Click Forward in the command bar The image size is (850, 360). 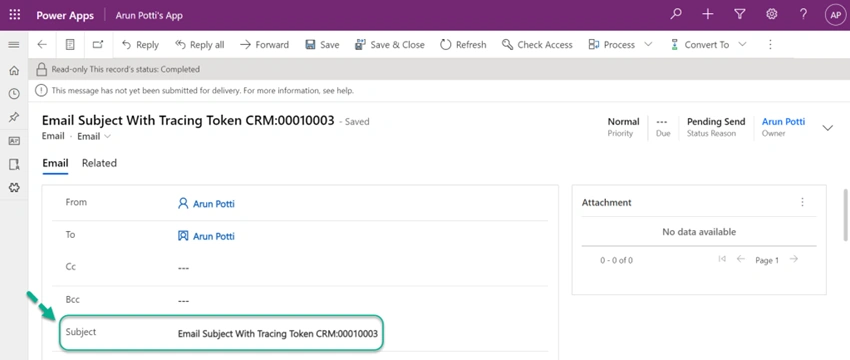click(x=265, y=45)
